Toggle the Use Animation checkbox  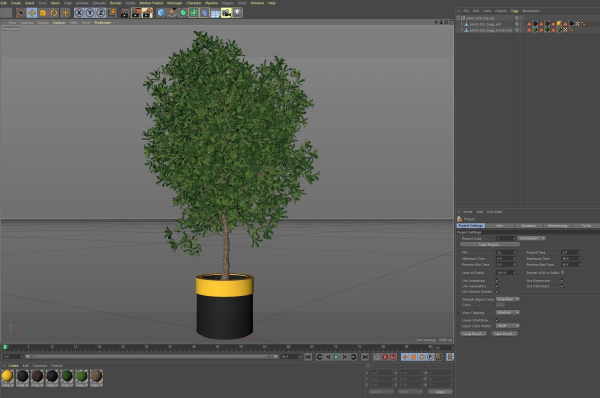tap(497, 281)
